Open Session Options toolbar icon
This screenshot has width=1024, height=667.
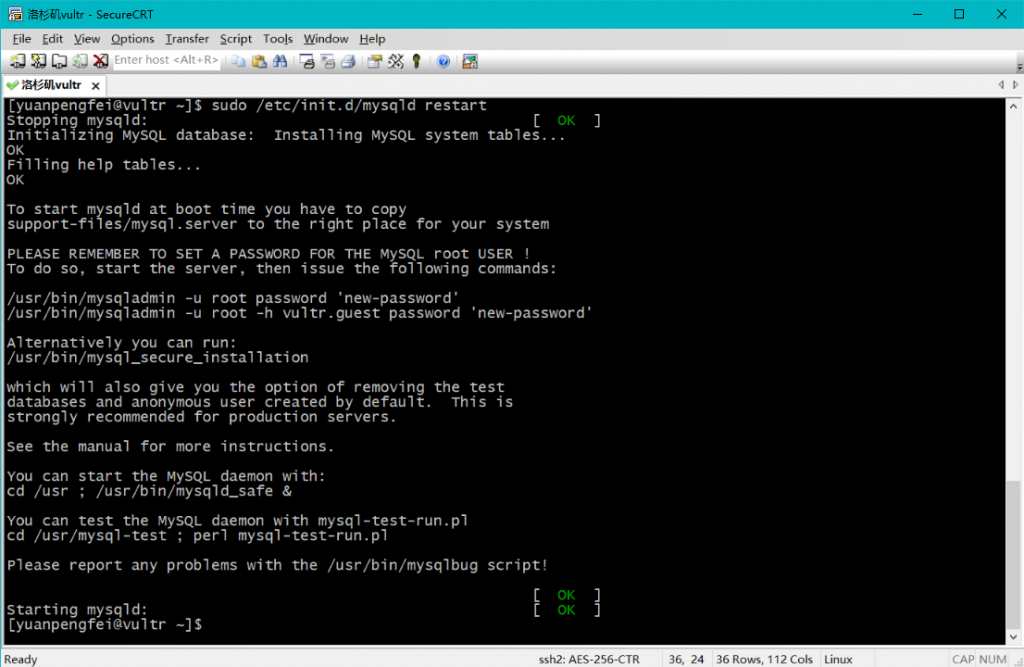(x=375, y=61)
